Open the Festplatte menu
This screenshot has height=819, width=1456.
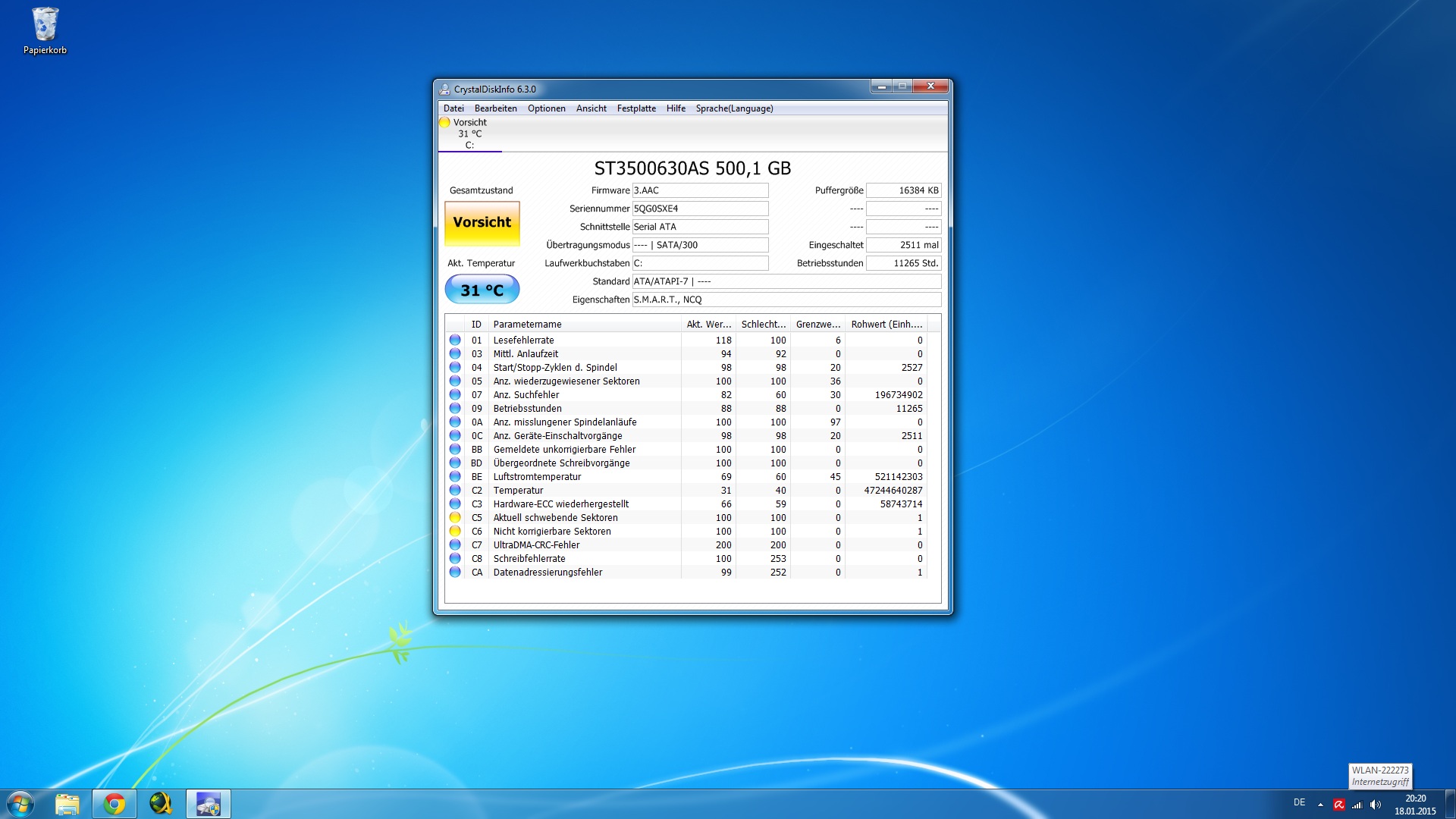click(x=636, y=108)
